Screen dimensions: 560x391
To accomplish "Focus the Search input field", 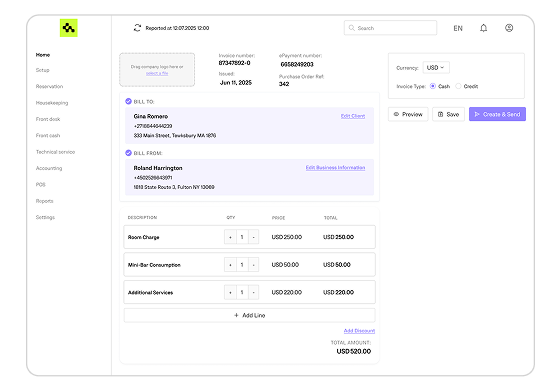I will pyautogui.click(x=390, y=28).
